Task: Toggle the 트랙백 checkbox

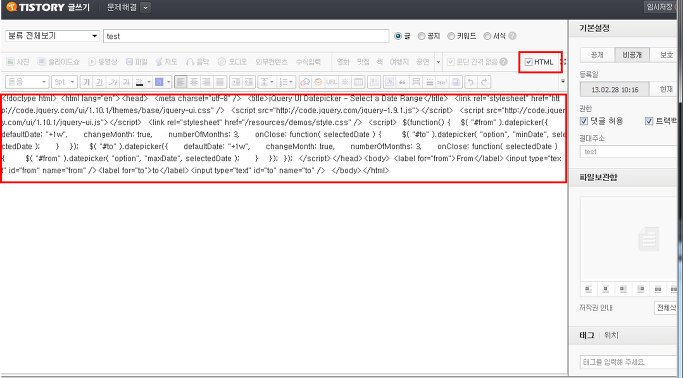Action: [x=649, y=121]
